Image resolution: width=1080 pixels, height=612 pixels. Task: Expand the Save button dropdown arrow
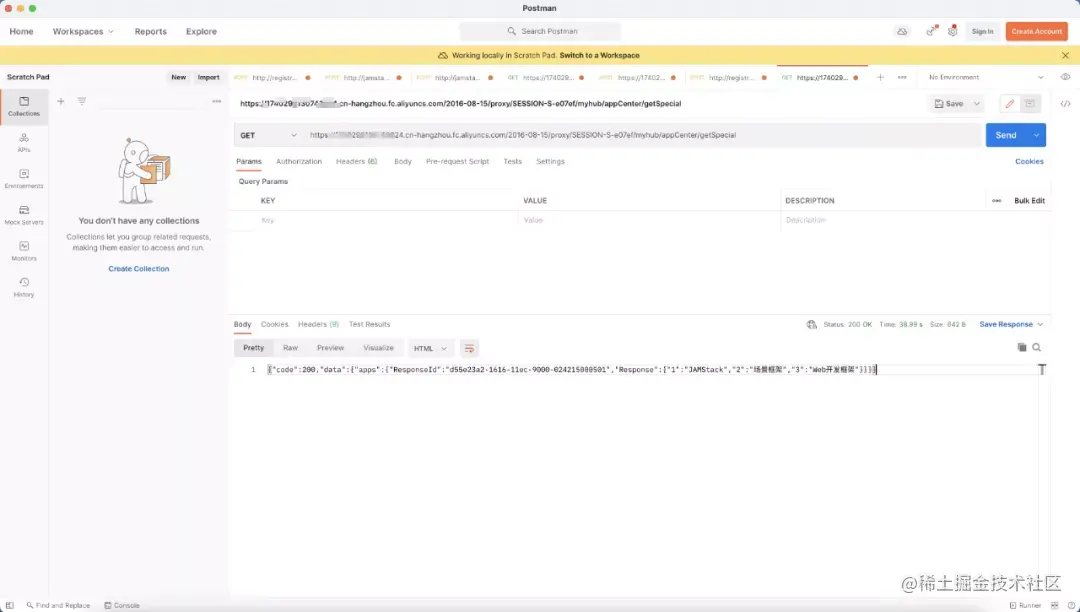coord(976,104)
